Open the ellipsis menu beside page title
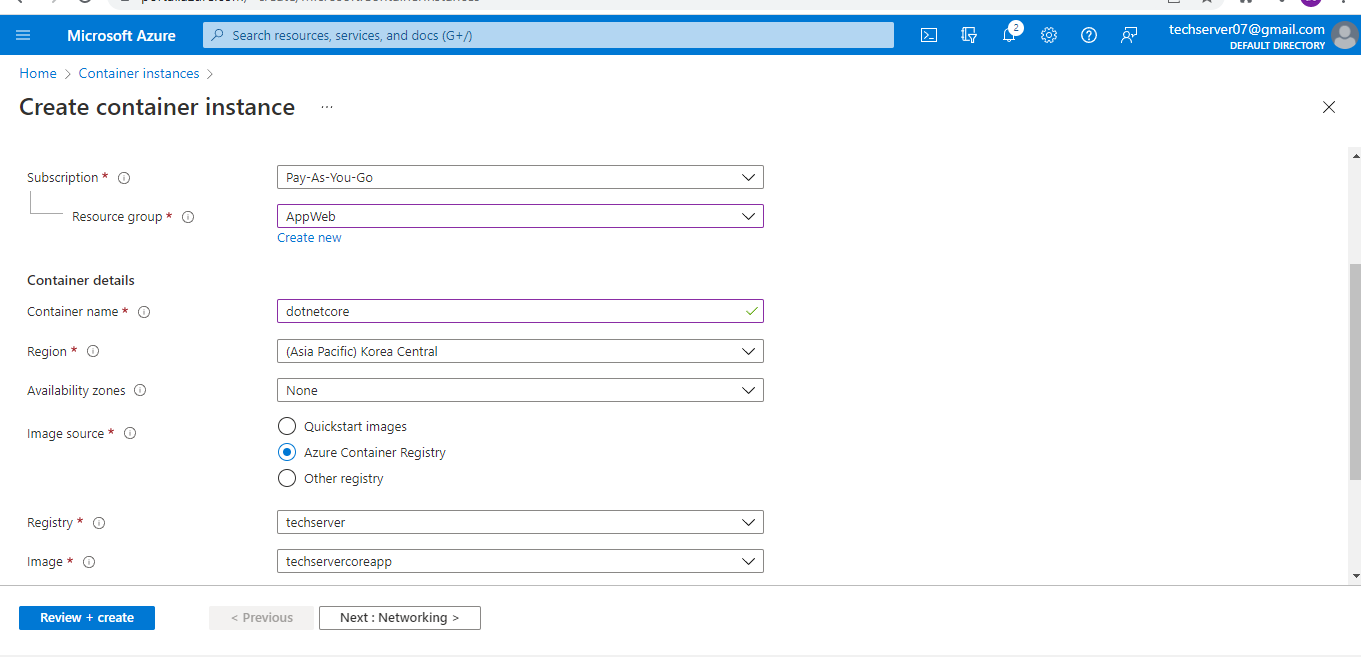 [327, 107]
